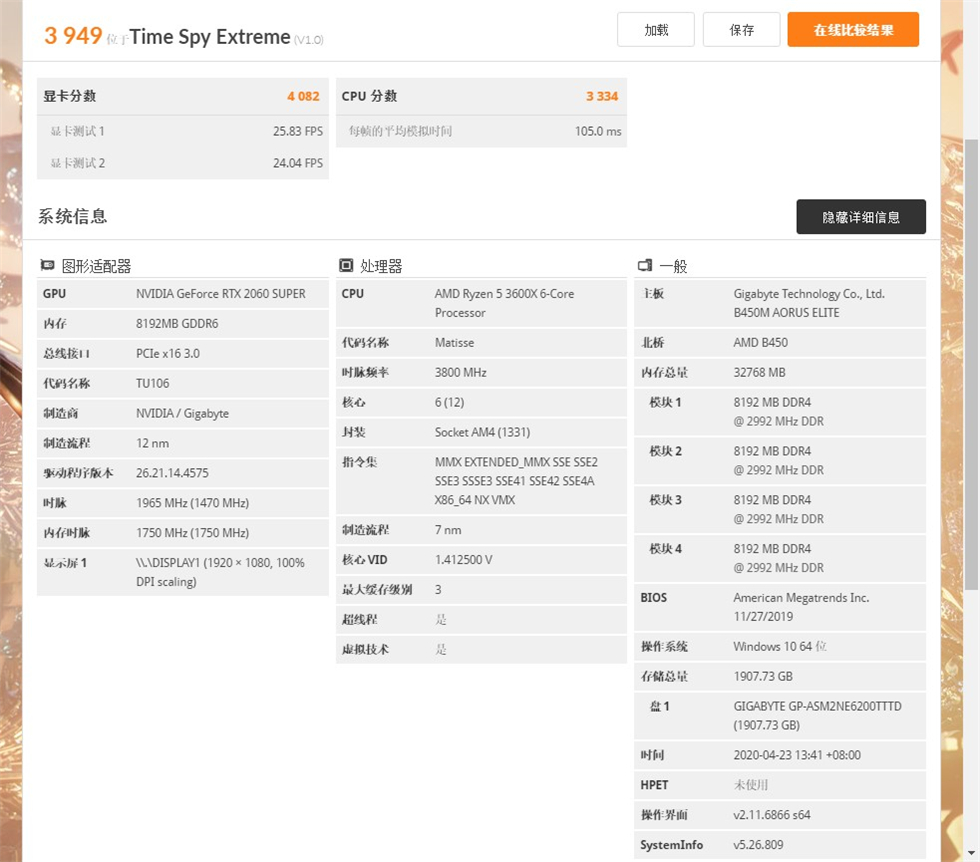Screen dimensions: 980x862
Task: Select driver version 26.21.14.4575
Action: pos(172,473)
